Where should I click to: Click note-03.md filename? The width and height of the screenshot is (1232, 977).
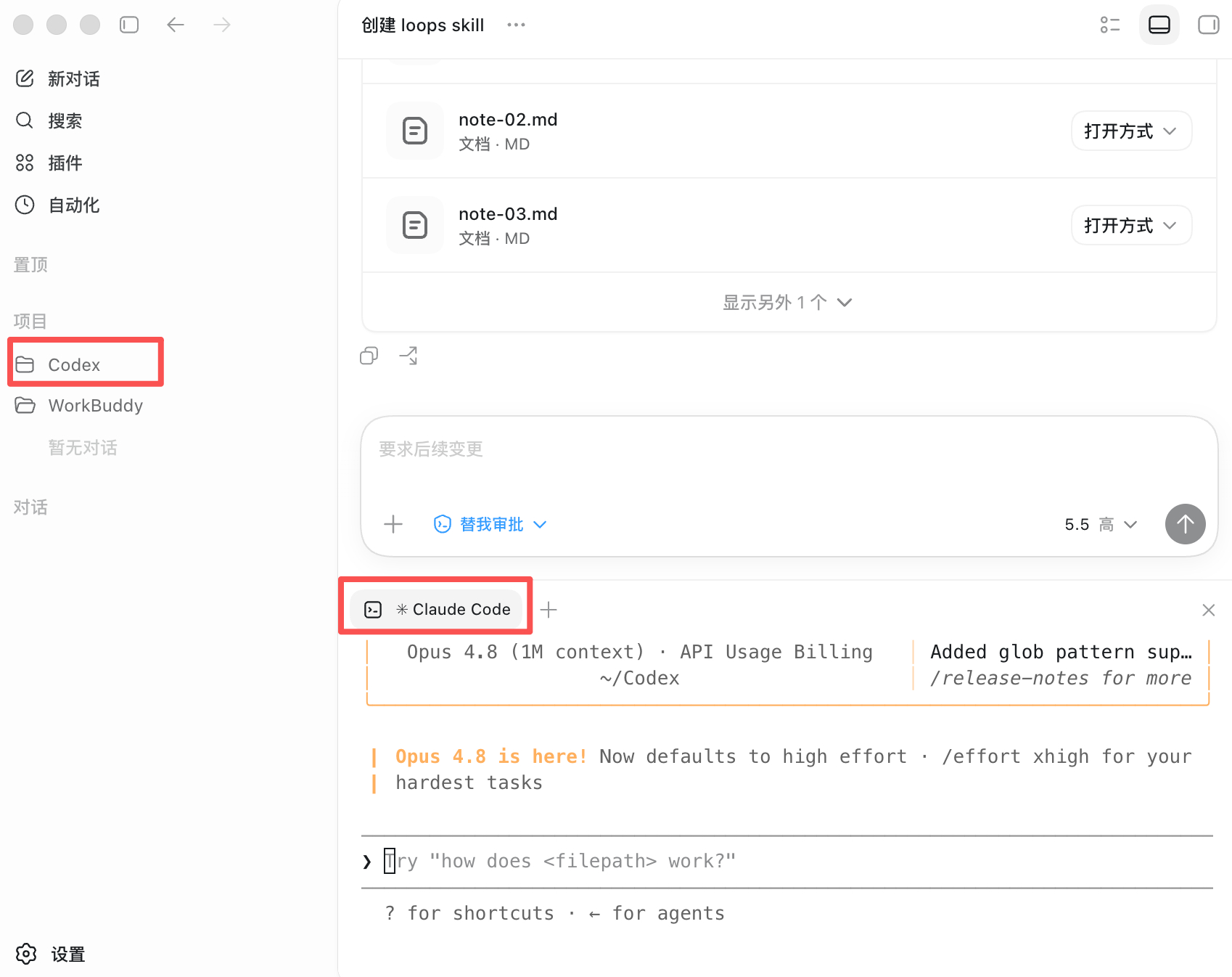(x=508, y=214)
